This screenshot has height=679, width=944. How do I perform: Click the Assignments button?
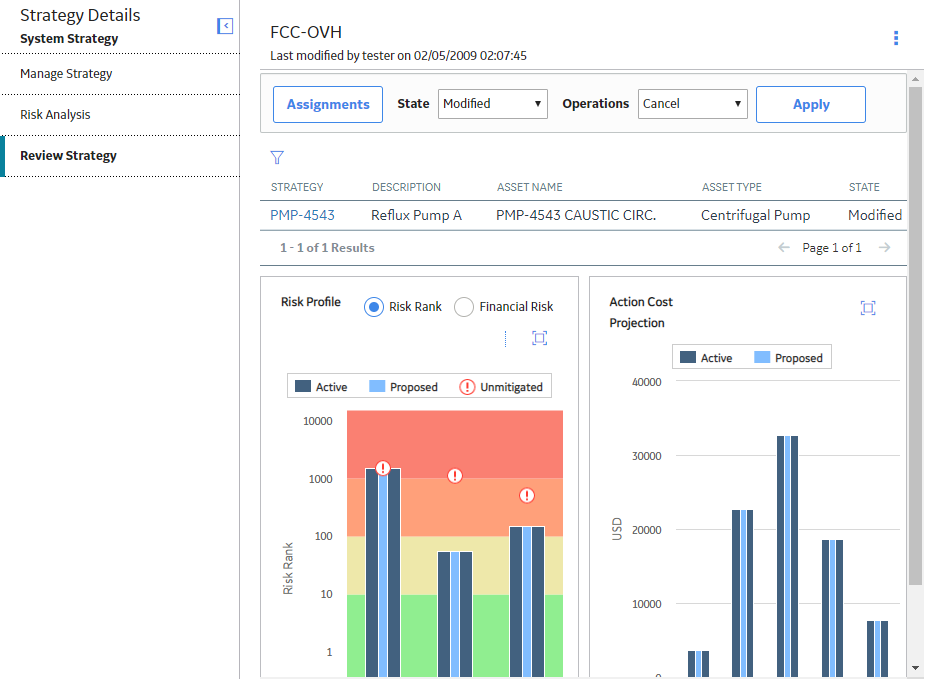pos(328,104)
